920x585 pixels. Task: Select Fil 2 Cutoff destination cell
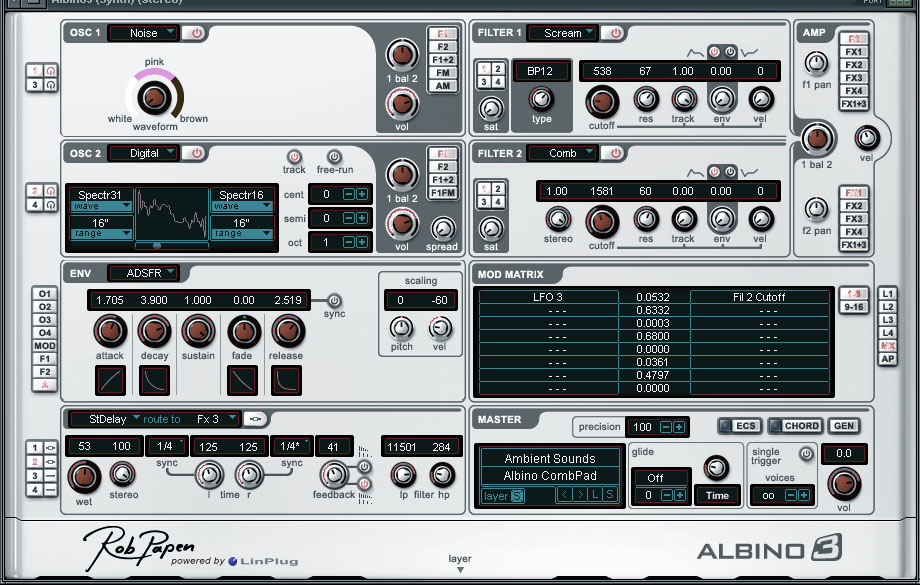[x=759, y=297]
